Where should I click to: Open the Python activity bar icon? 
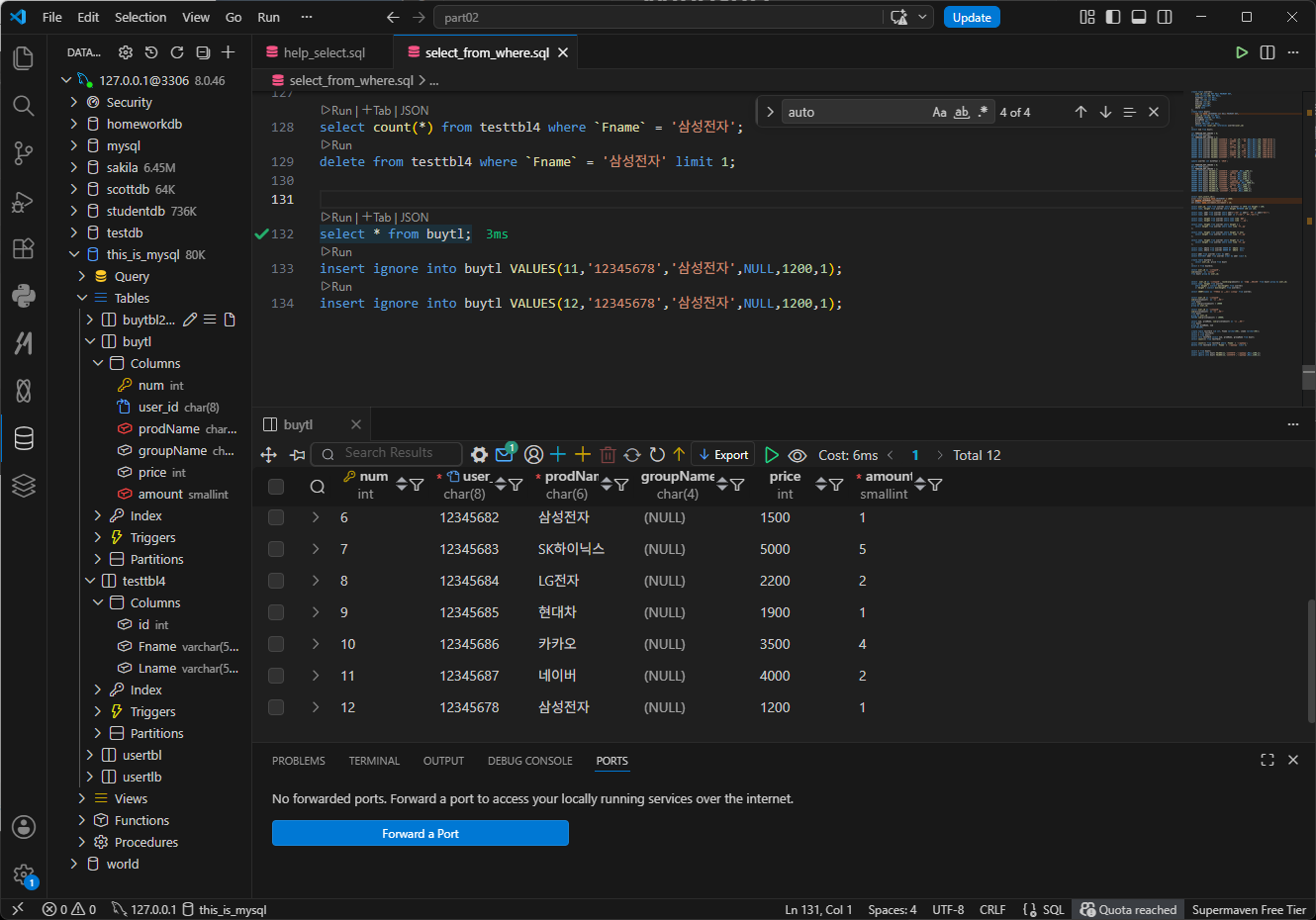(x=24, y=295)
